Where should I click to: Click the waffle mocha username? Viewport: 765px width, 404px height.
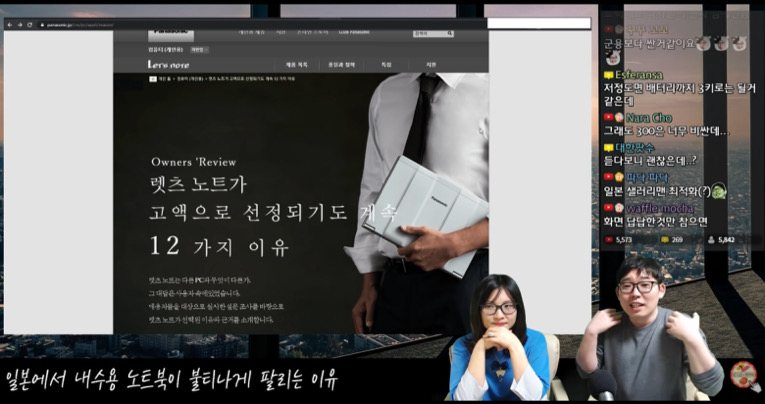(660, 208)
